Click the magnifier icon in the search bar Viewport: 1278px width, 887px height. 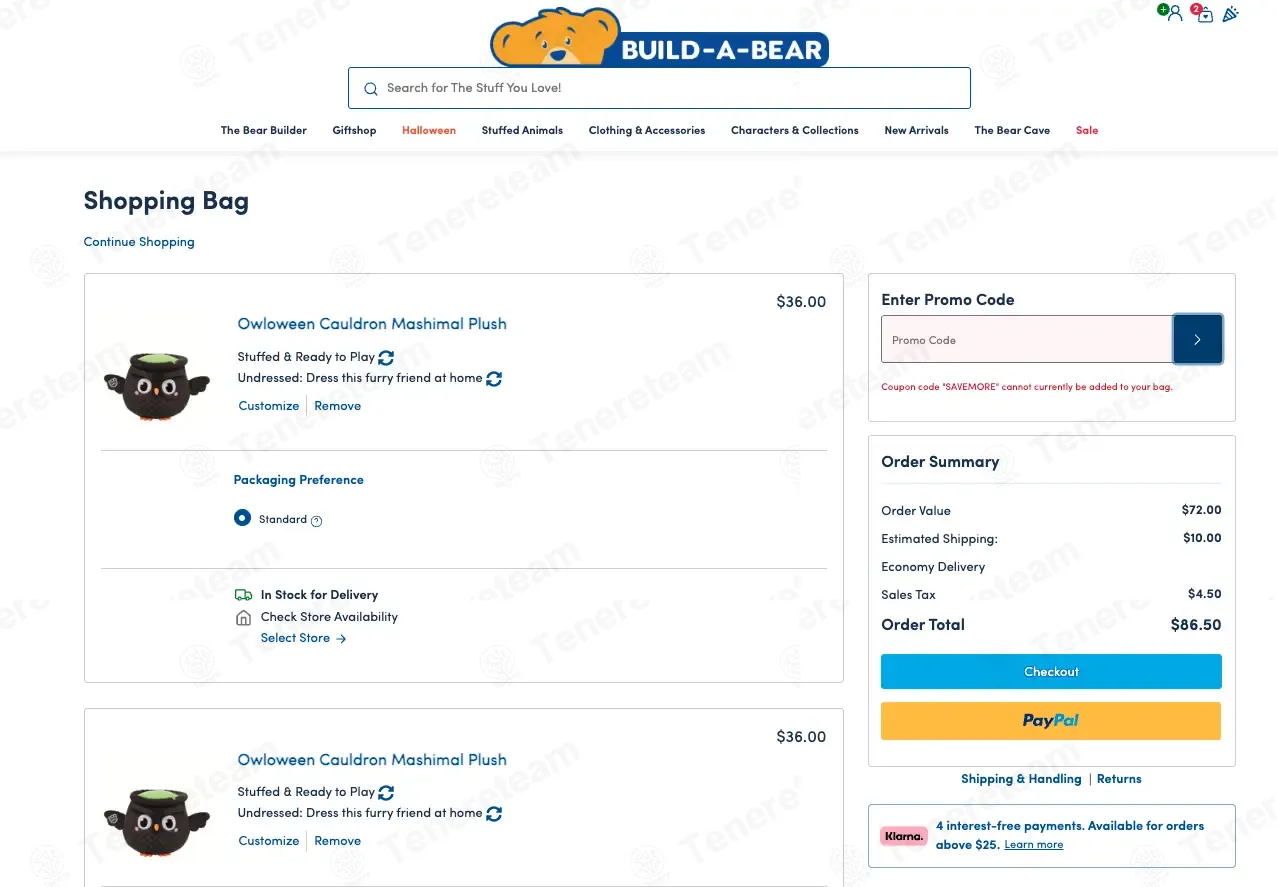(x=371, y=88)
